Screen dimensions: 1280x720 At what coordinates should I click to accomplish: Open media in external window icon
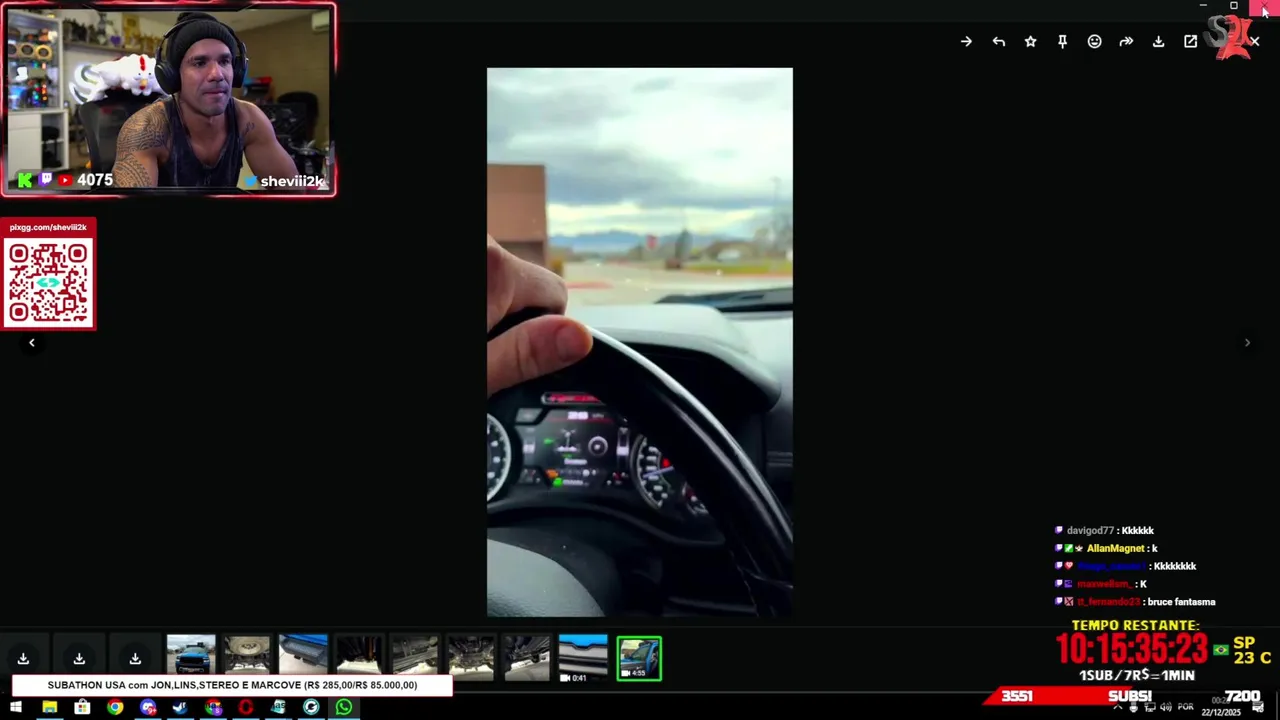[x=1190, y=42]
